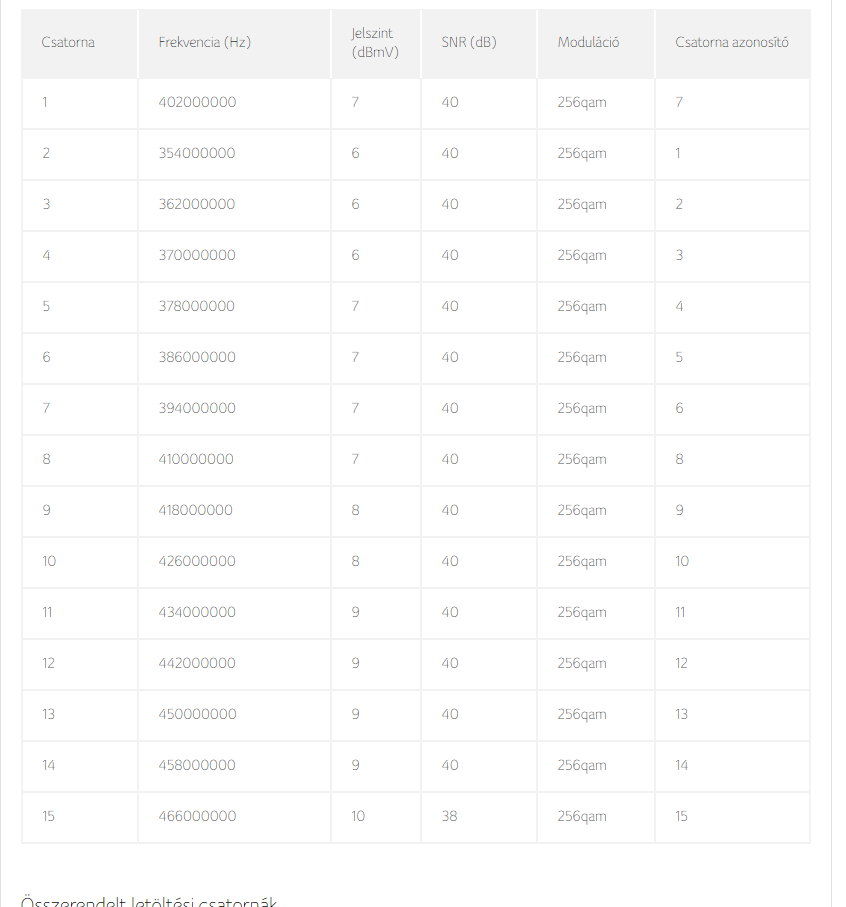Click frequency 378000000 in the table
Screen dimensions: 846x907
[197, 306]
